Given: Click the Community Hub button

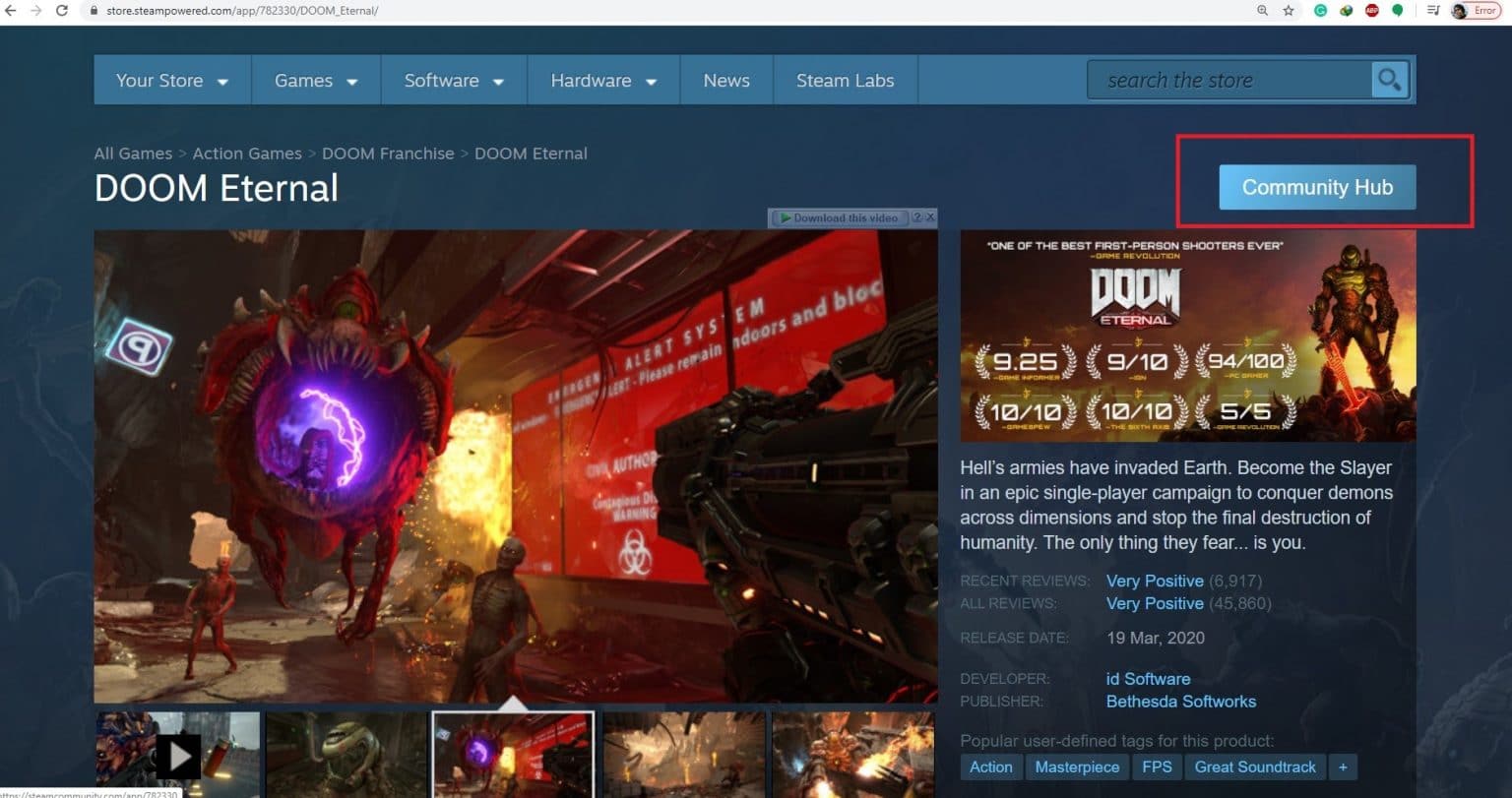Looking at the screenshot, I should point(1317,187).
